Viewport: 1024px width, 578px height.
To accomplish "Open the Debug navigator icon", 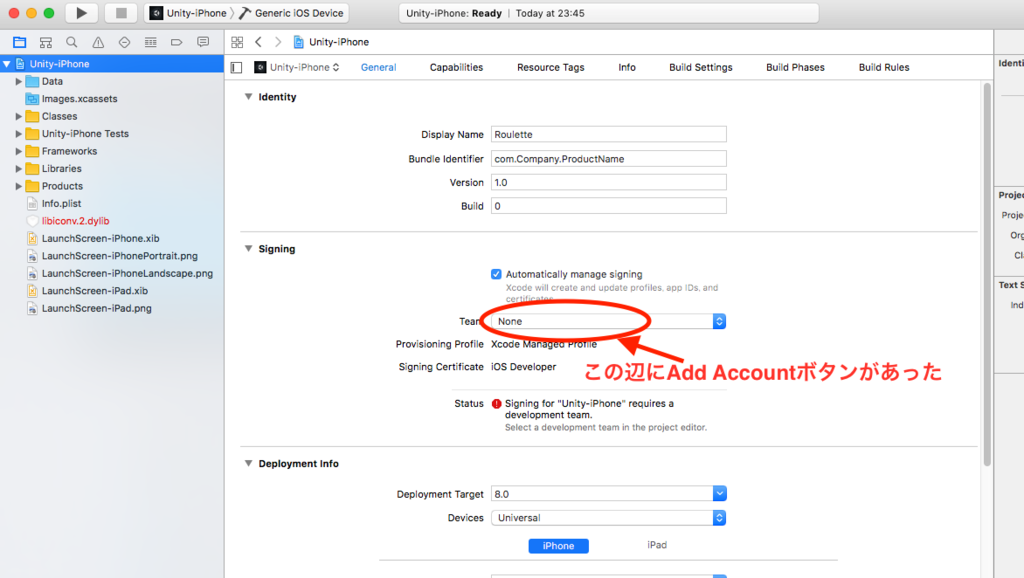I will (150, 42).
